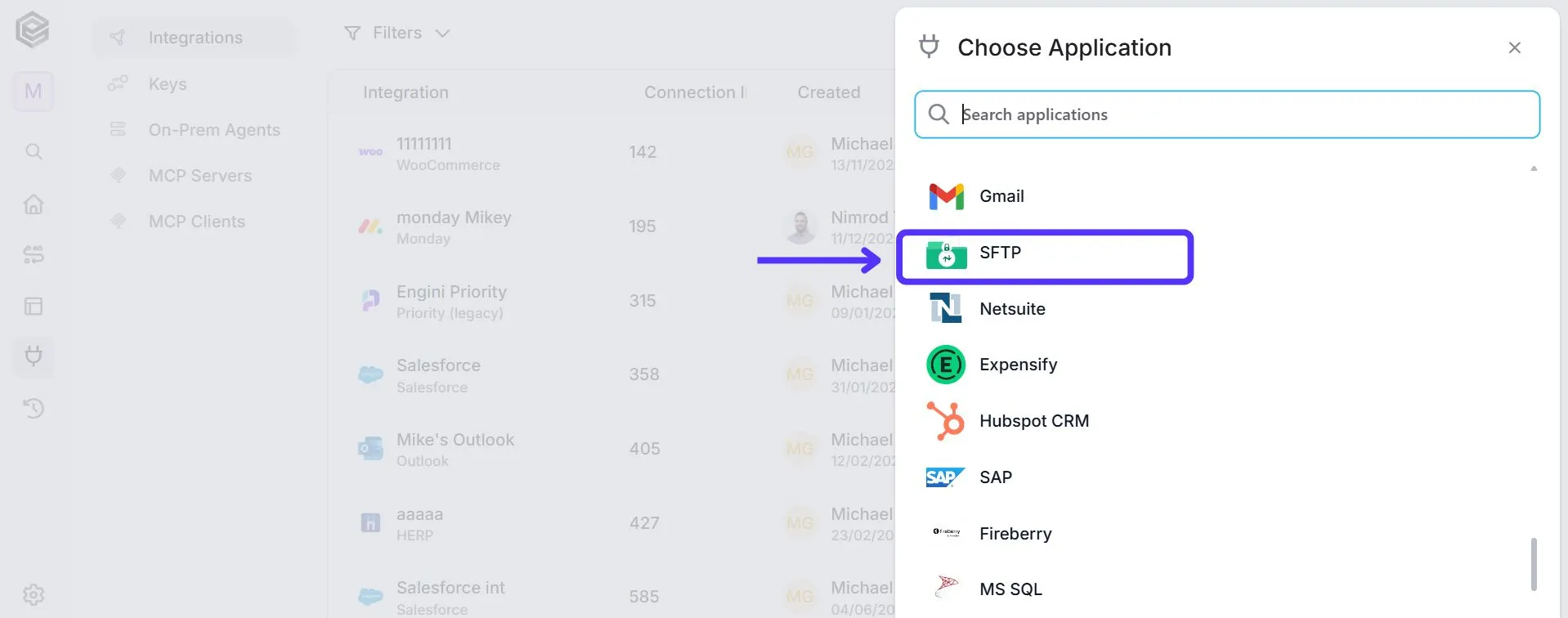Screen dimensions: 1568x618
Task: Select the Fireberry logo icon
Action: coord(946,532)
